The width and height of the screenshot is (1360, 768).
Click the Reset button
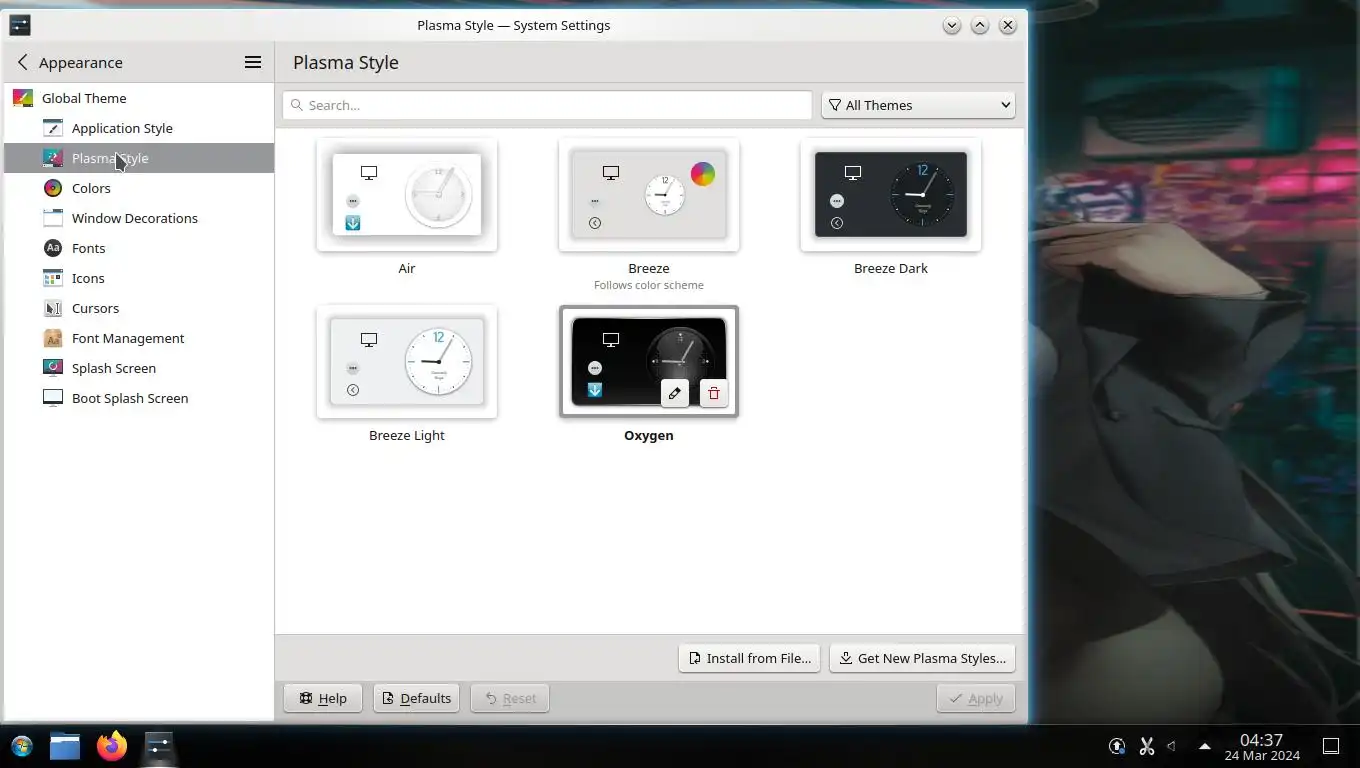coord(510,698)
